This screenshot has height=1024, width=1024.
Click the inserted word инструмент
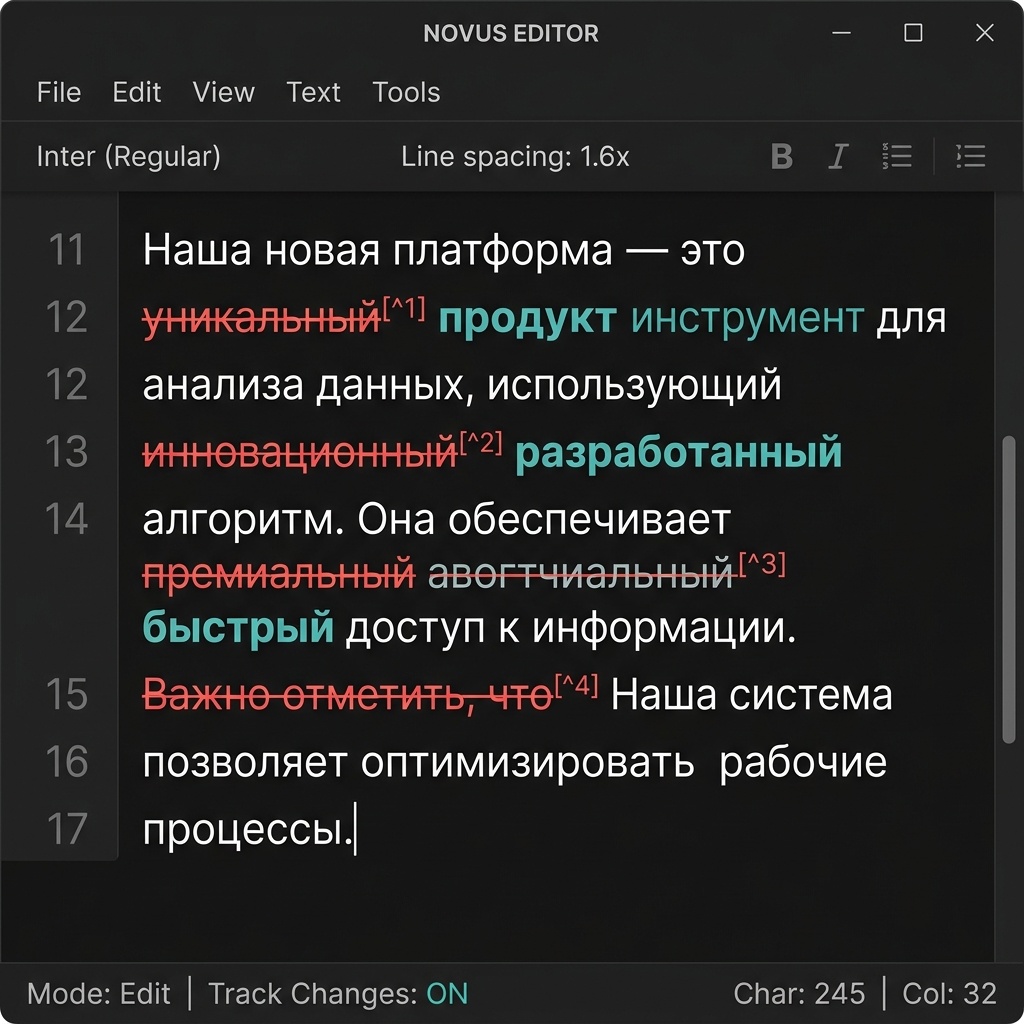(x=748, y=319)
